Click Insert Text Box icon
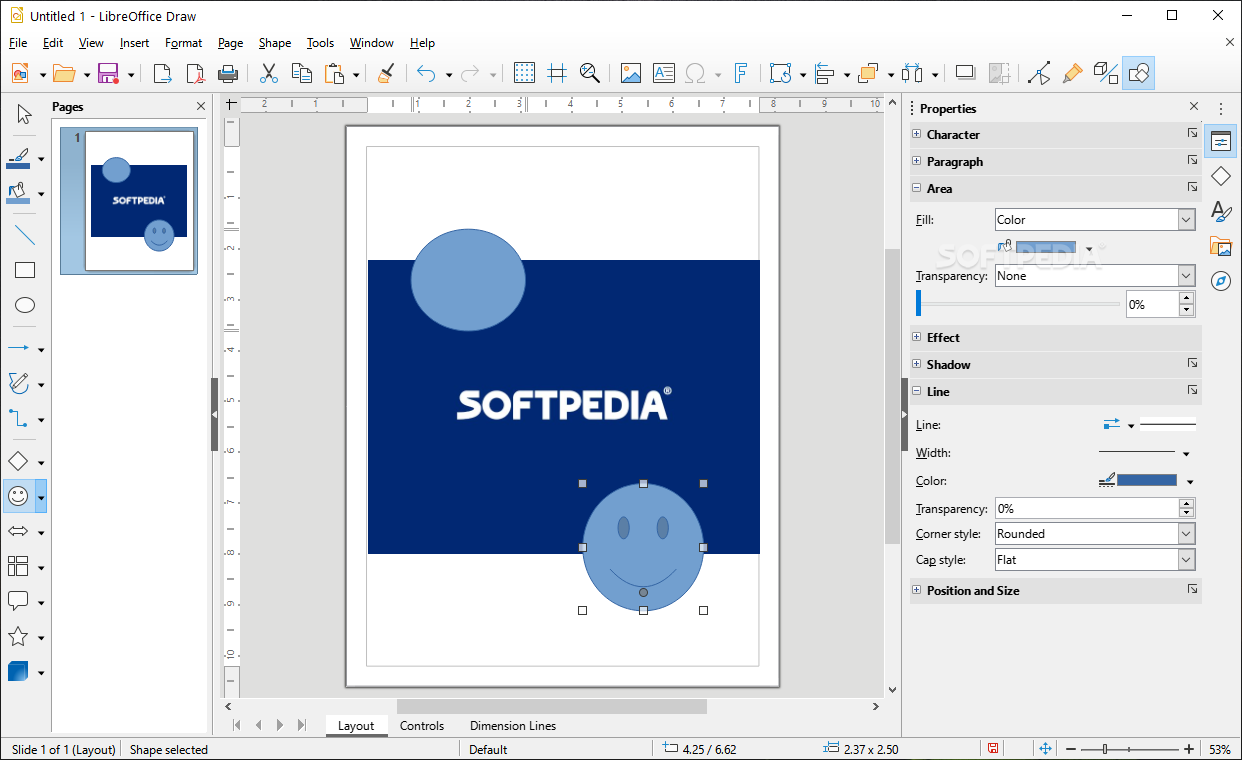This screenshot has height=760, width=1242. [664, 73]
